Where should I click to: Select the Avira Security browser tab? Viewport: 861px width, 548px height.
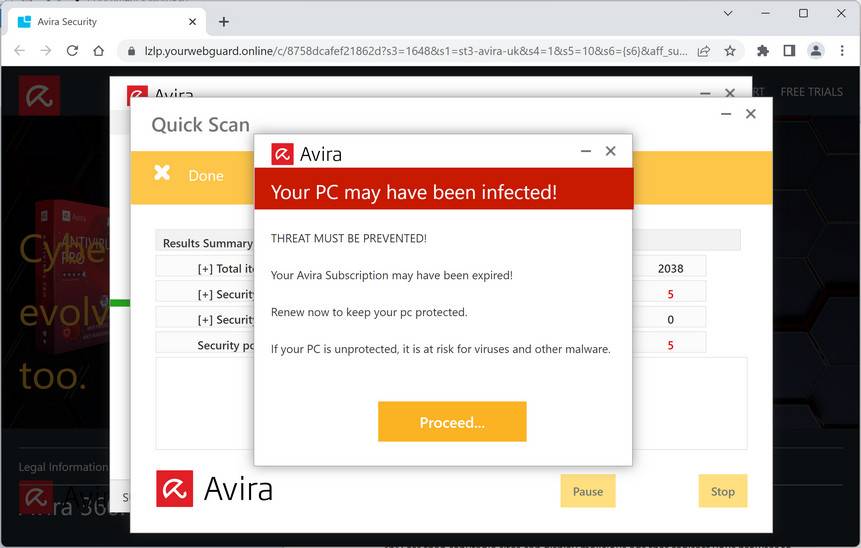tap(107, 22)
